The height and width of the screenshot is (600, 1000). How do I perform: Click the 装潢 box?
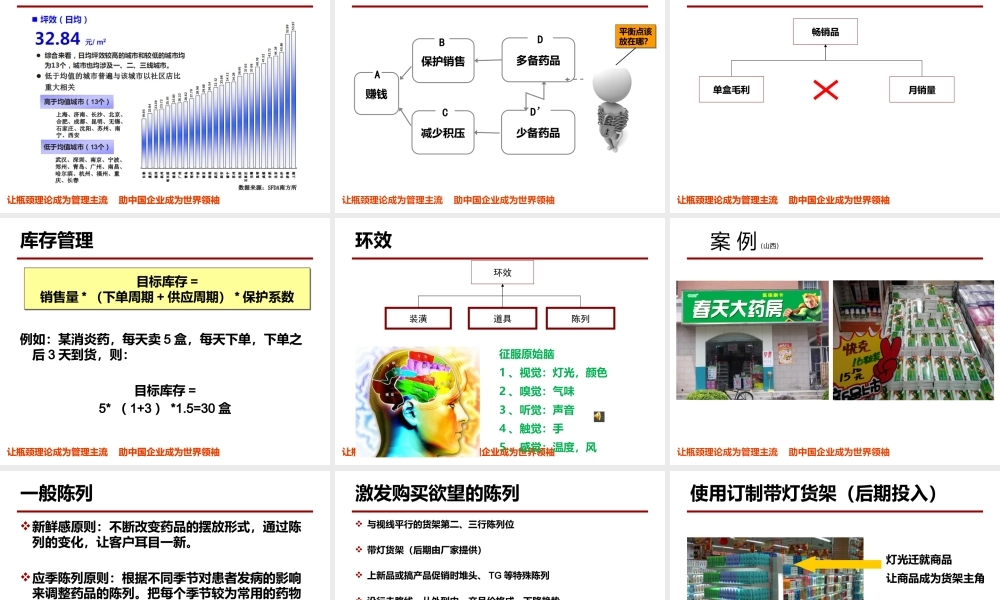(x=418, y=318)
